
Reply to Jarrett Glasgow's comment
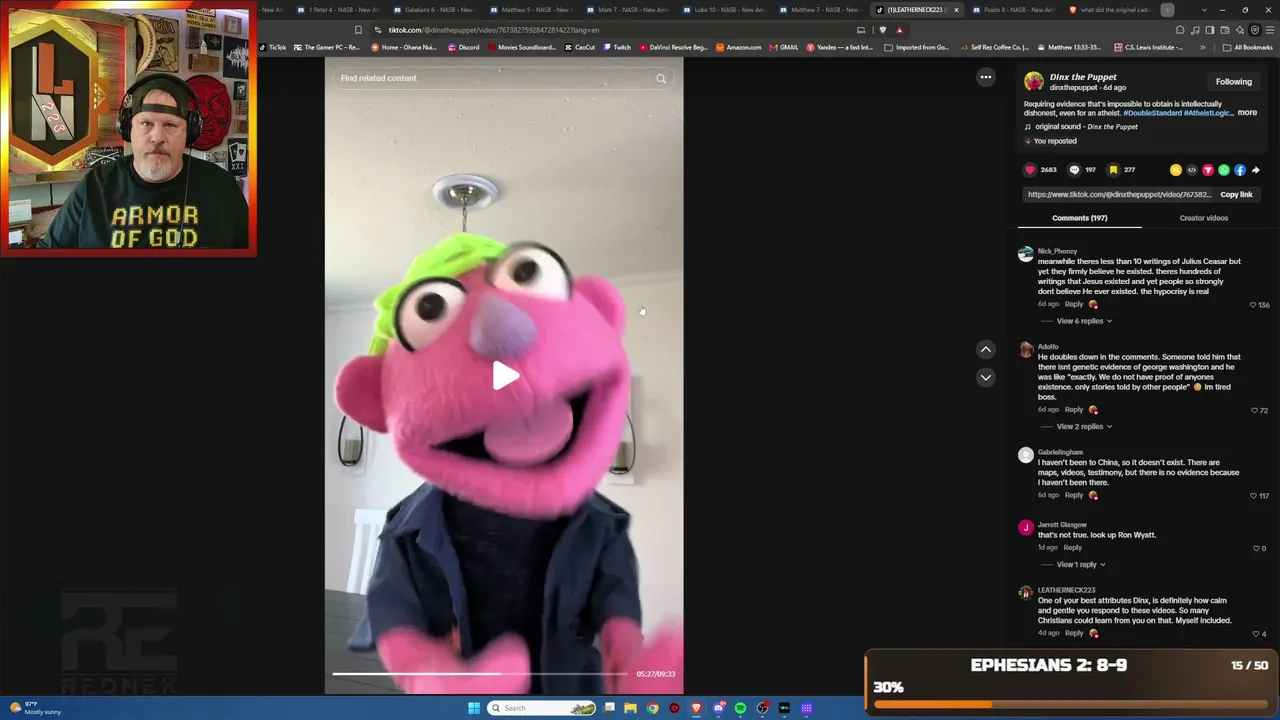click(1072, 547)
